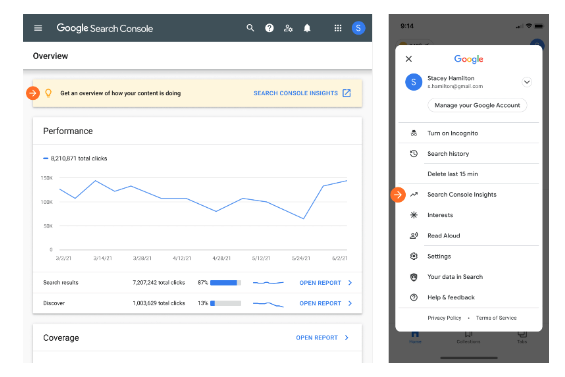Click the external link icon beside Insights

[x=347, y=93]
